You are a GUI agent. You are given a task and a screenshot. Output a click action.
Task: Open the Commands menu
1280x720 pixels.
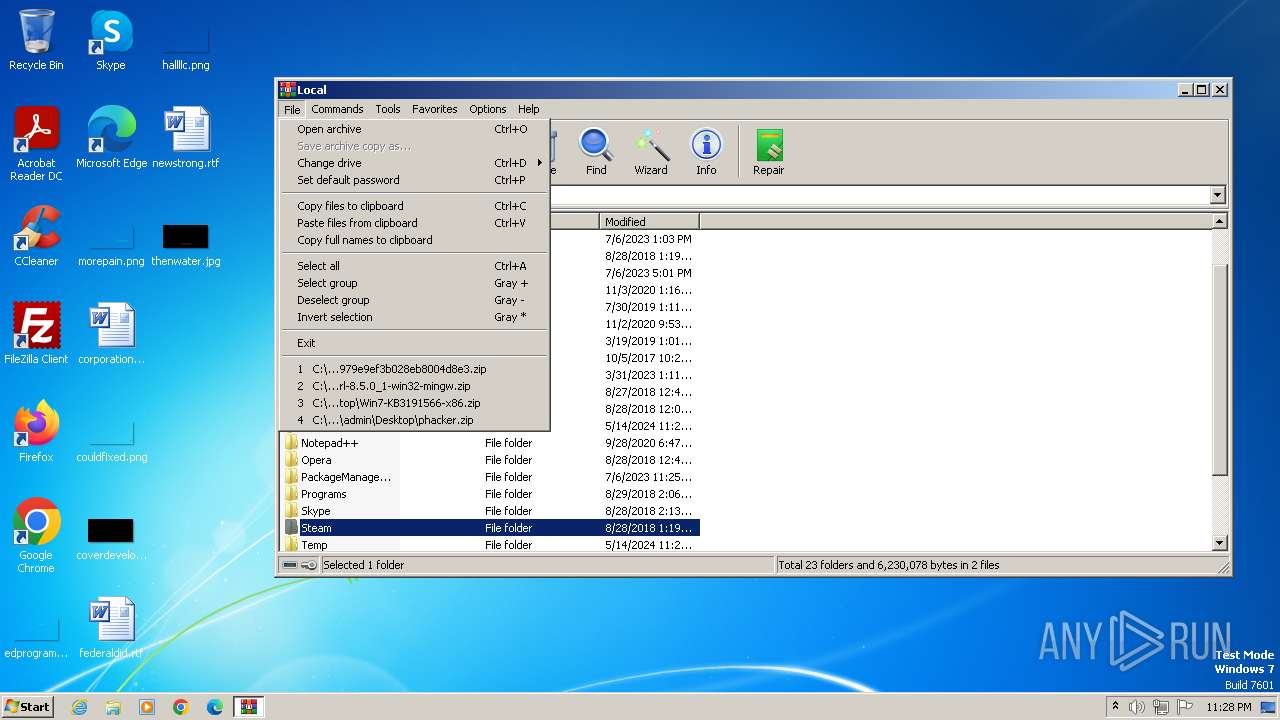(x=337, y=109)
